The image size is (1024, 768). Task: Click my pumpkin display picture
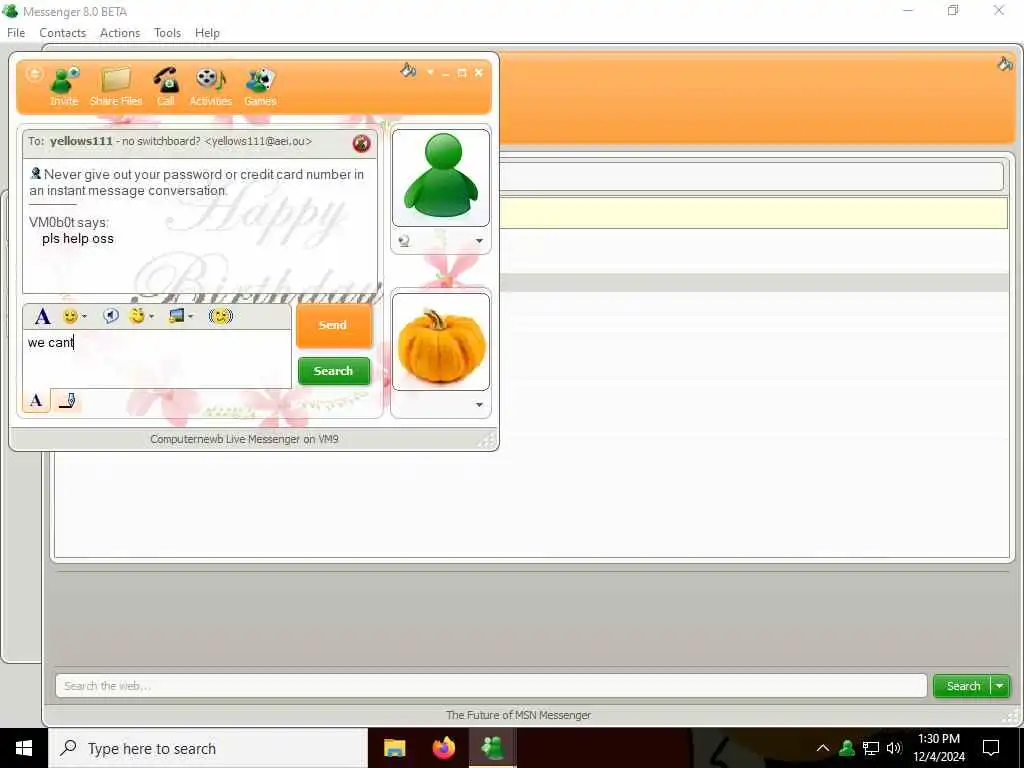coord(441,342)
